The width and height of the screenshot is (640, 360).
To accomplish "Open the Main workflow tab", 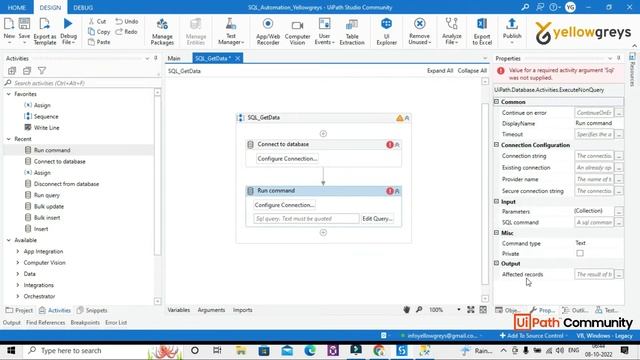I will (x=174, y=58).
